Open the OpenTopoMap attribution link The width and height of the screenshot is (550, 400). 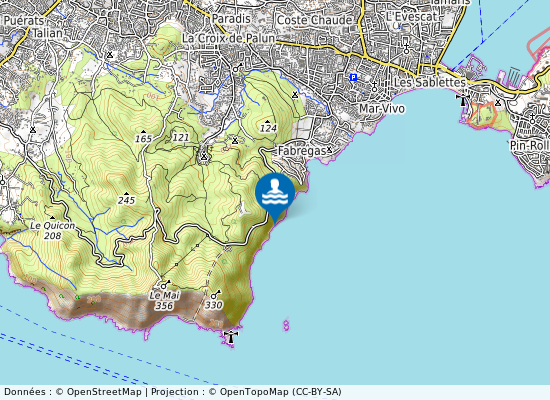[x=254, y=392]
